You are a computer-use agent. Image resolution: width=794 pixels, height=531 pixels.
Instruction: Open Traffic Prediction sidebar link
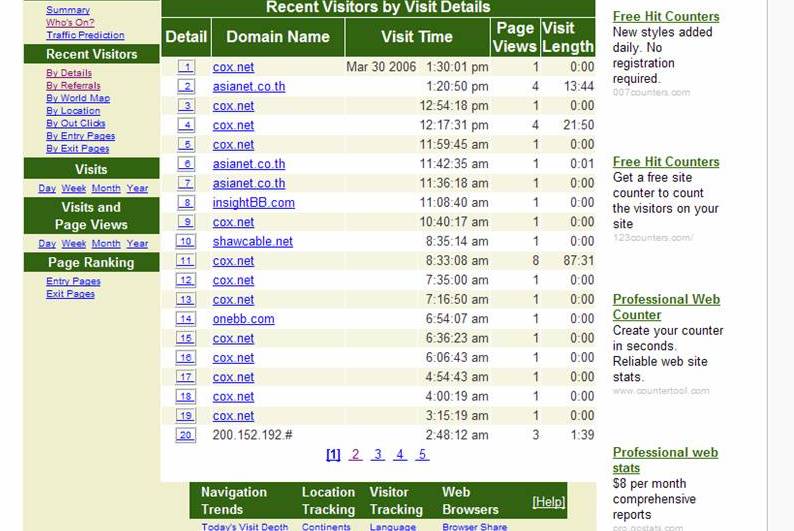[x=85, y=35]
